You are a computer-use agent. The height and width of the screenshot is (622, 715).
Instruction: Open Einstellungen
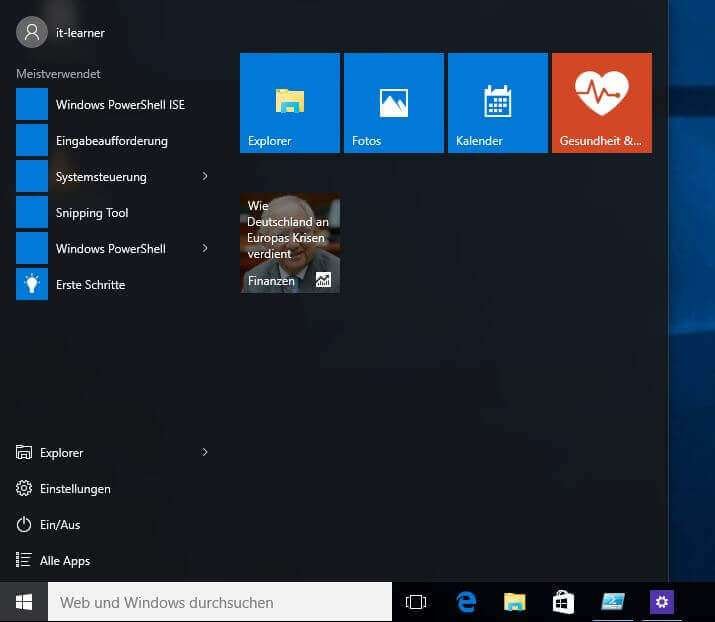(74, 489)
